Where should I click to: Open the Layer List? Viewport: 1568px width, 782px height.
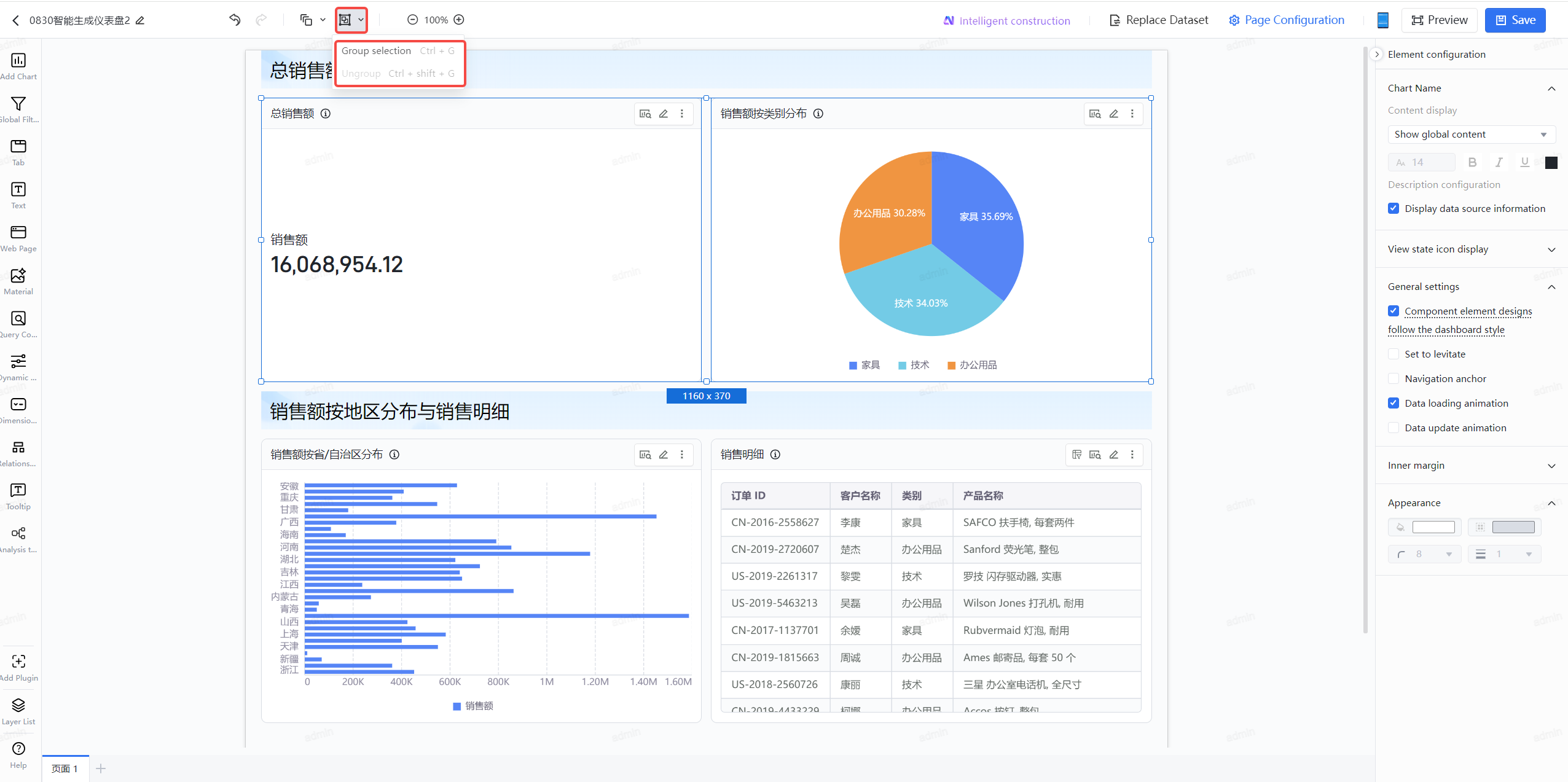(x=18, y=711)
